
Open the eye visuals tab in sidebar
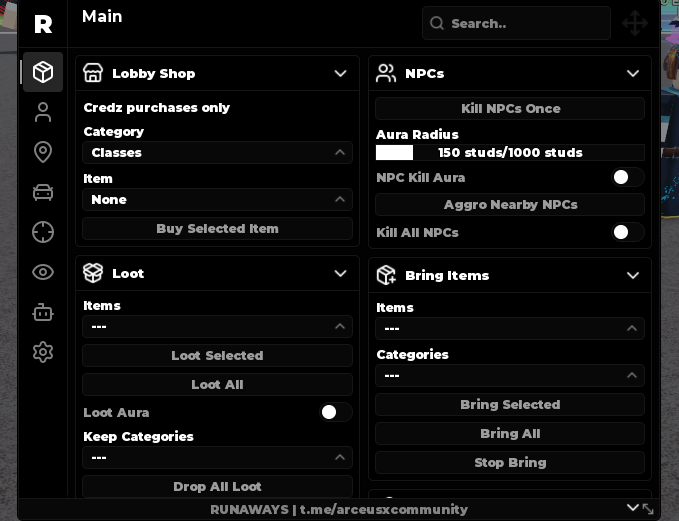click(43, 272)
